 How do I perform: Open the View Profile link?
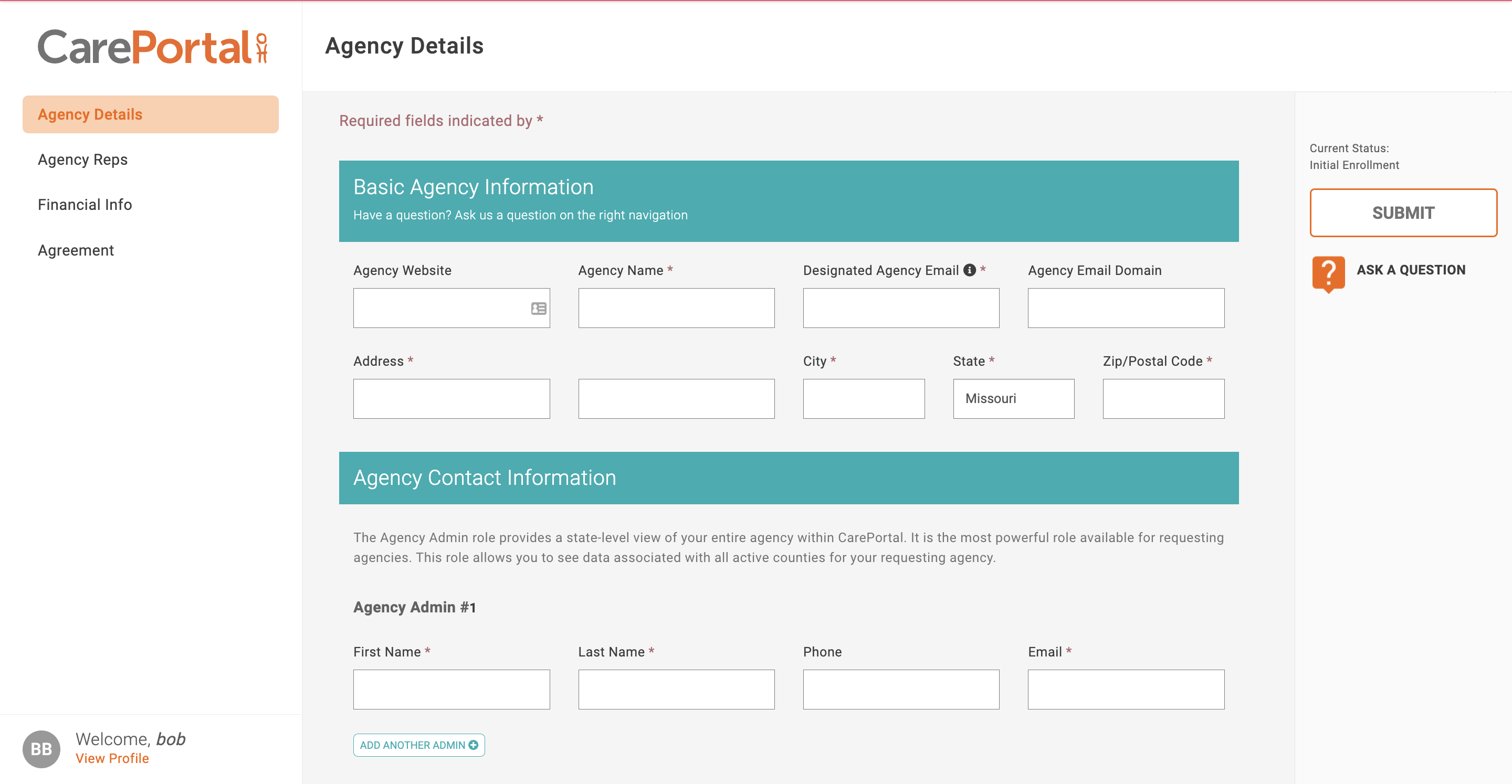112,758
